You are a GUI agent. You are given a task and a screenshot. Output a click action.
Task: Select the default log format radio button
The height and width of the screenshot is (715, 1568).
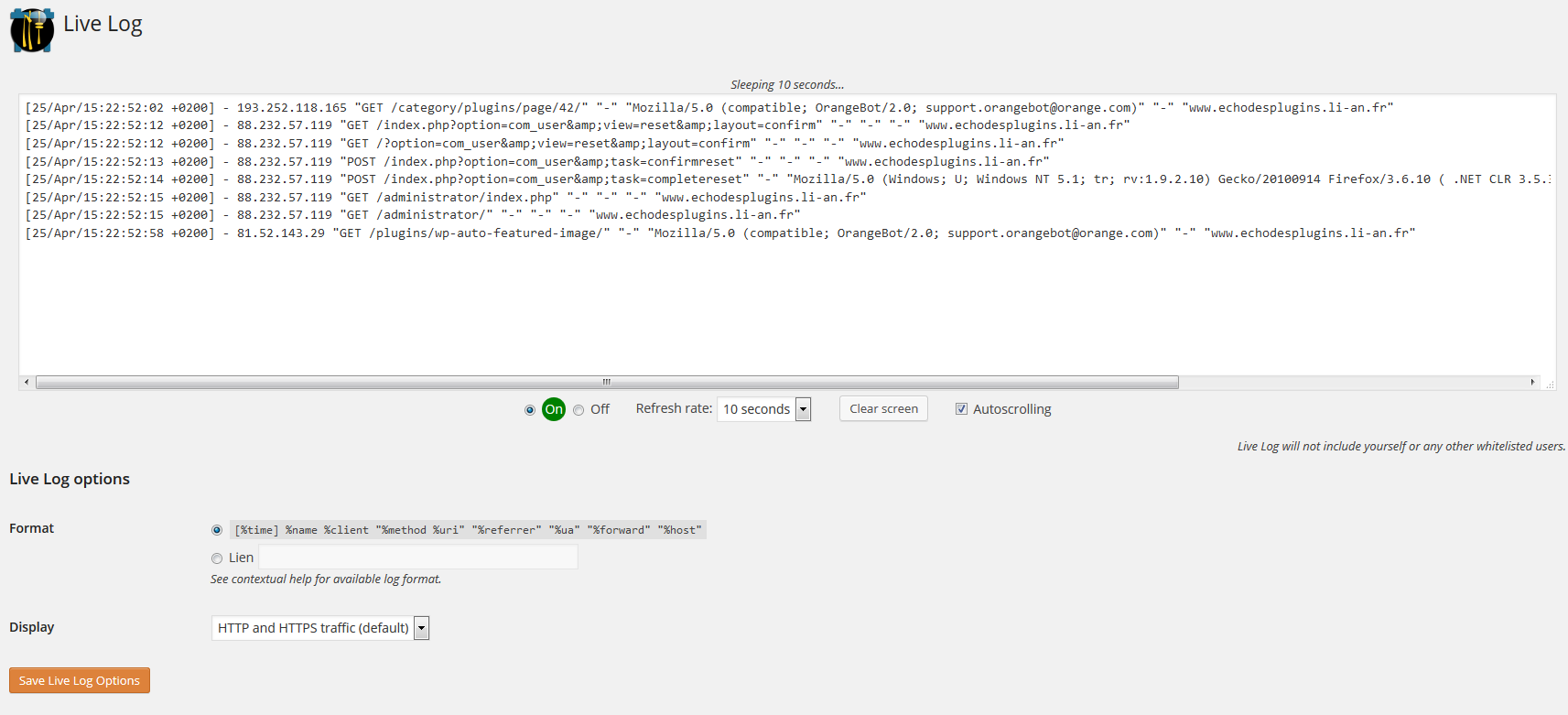tap(217, 530)
